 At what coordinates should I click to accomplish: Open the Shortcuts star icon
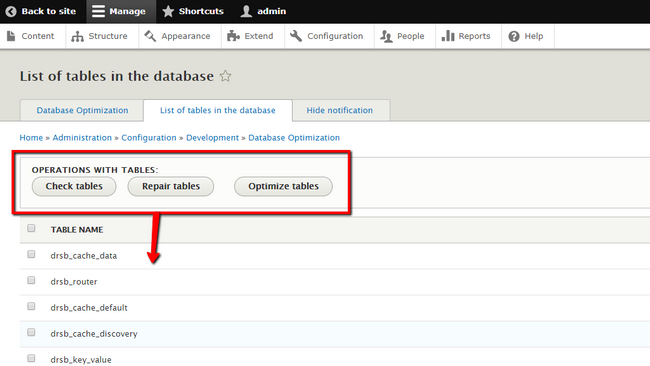(168, 11)
